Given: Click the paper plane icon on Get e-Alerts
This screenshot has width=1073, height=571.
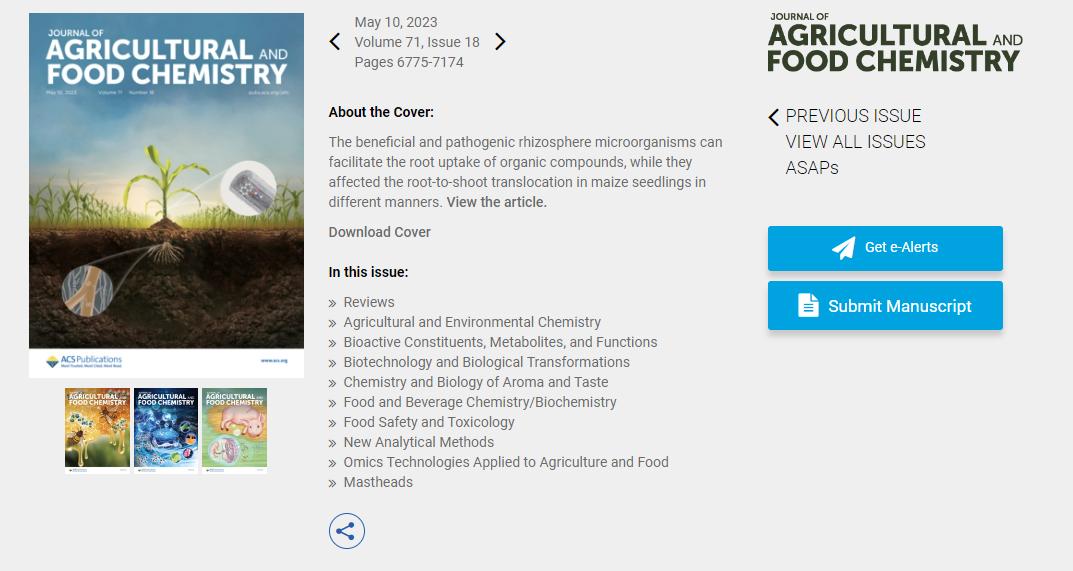Looking at the screenshot, I should pos(844,247).
